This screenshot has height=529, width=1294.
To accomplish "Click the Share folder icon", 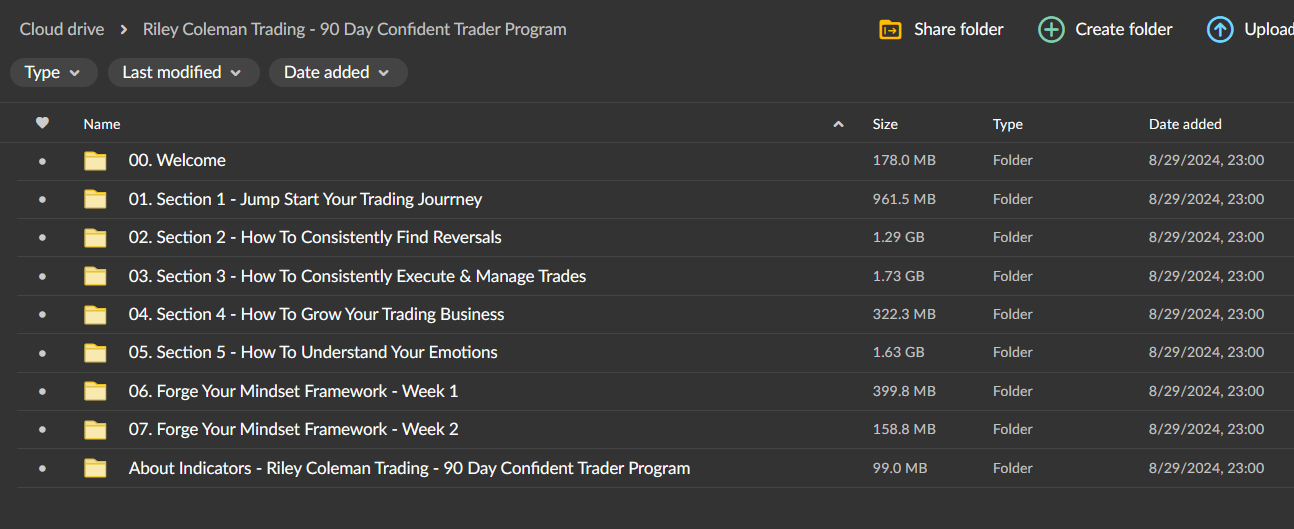I will click(x=889, y=30).
